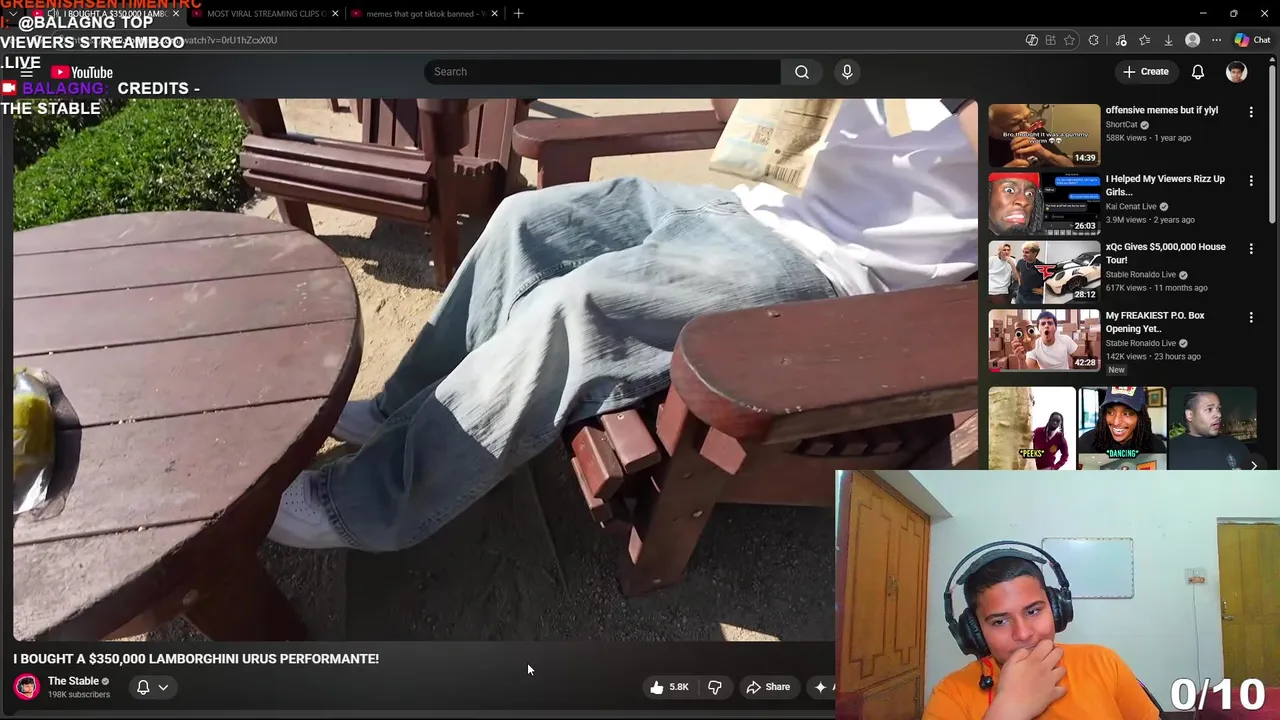Screen dimensions: 1280x720
Task: Close the MOST VIRAL STREAMING CLIPS tab
Action: pyautogui.click(x=335, y=13)
